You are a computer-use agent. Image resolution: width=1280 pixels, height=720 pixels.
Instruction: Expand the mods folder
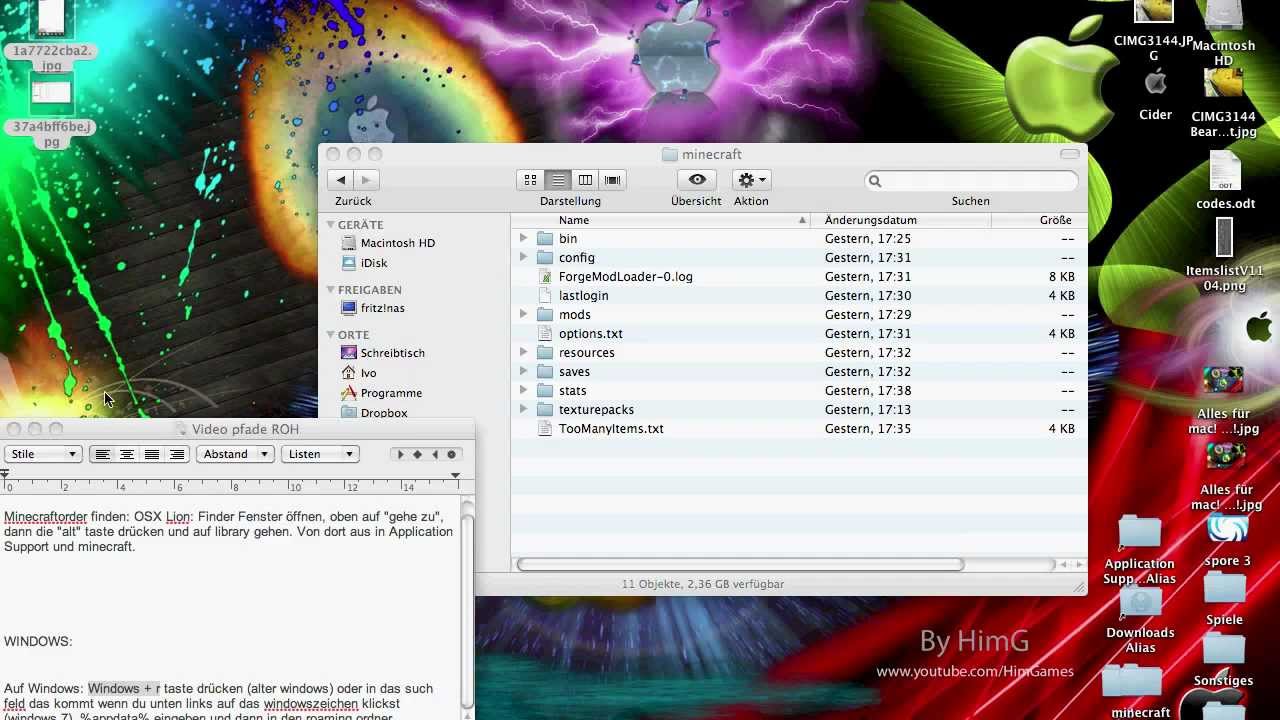coord(523,314)
